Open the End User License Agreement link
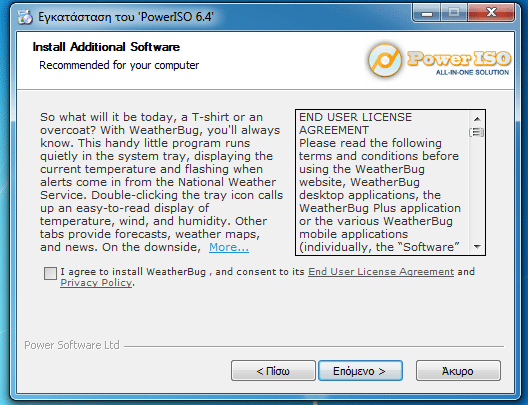 pos(381,272)
